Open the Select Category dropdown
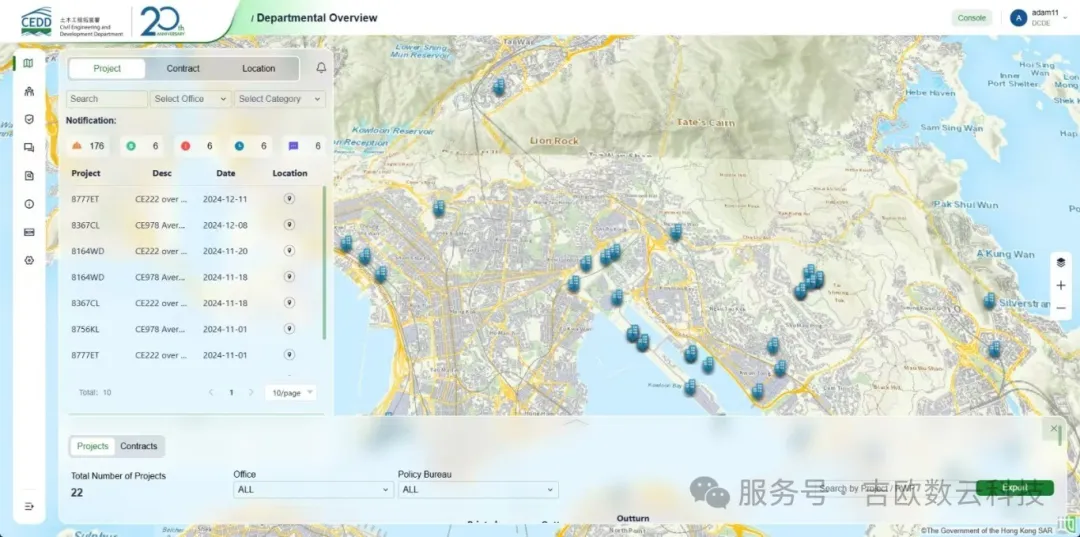The width and height of the screenshot is (1080, 537). (279, 99)
